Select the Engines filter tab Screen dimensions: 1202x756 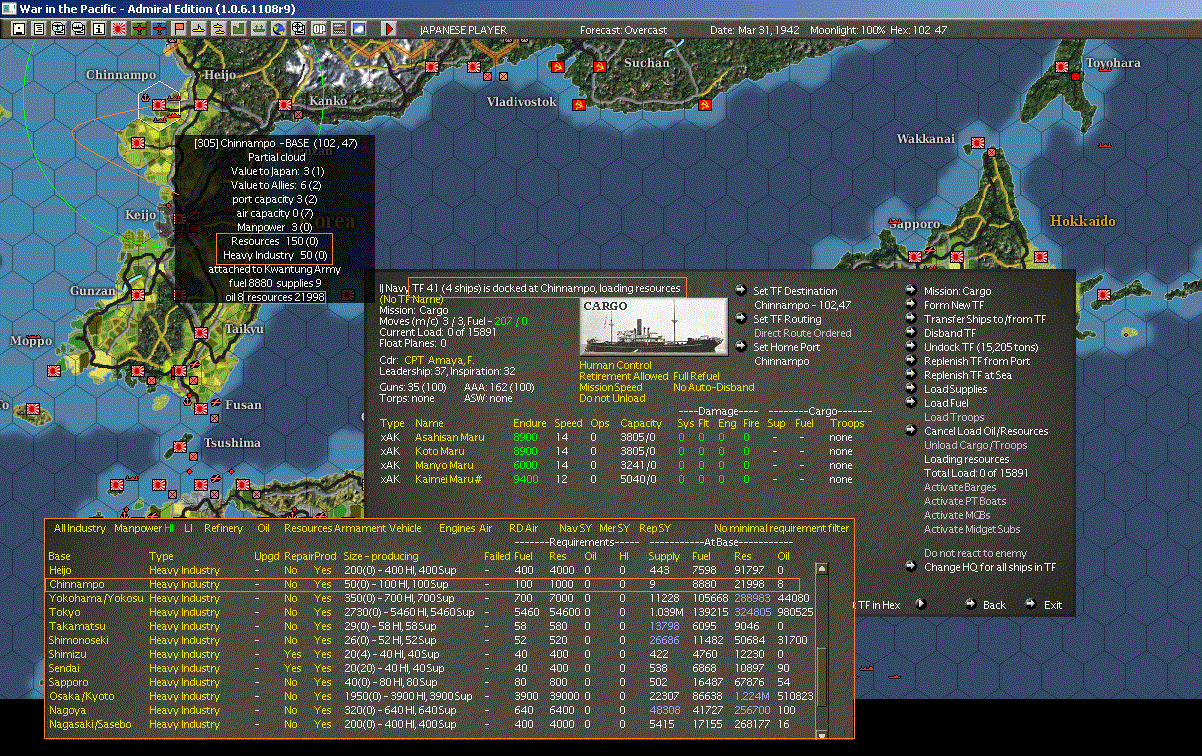point(458,528)
